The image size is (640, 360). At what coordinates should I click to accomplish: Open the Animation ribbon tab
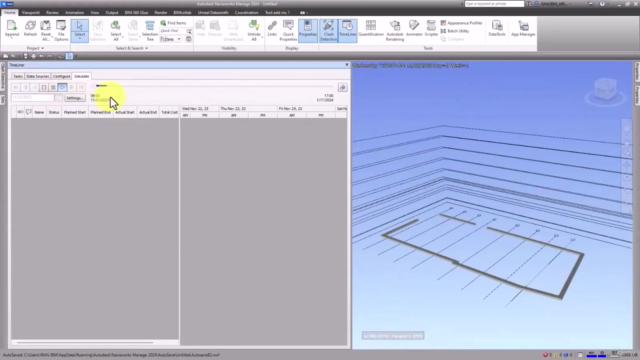pos(74,13)
